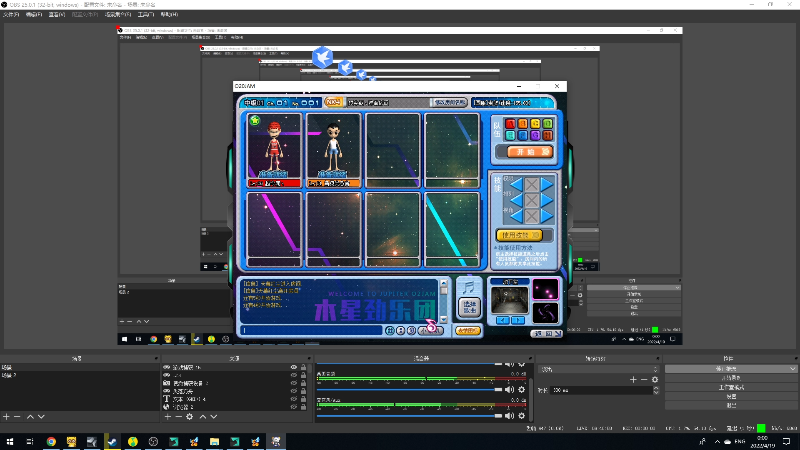Toggle visibility of second source row

[x=293, y=375]
